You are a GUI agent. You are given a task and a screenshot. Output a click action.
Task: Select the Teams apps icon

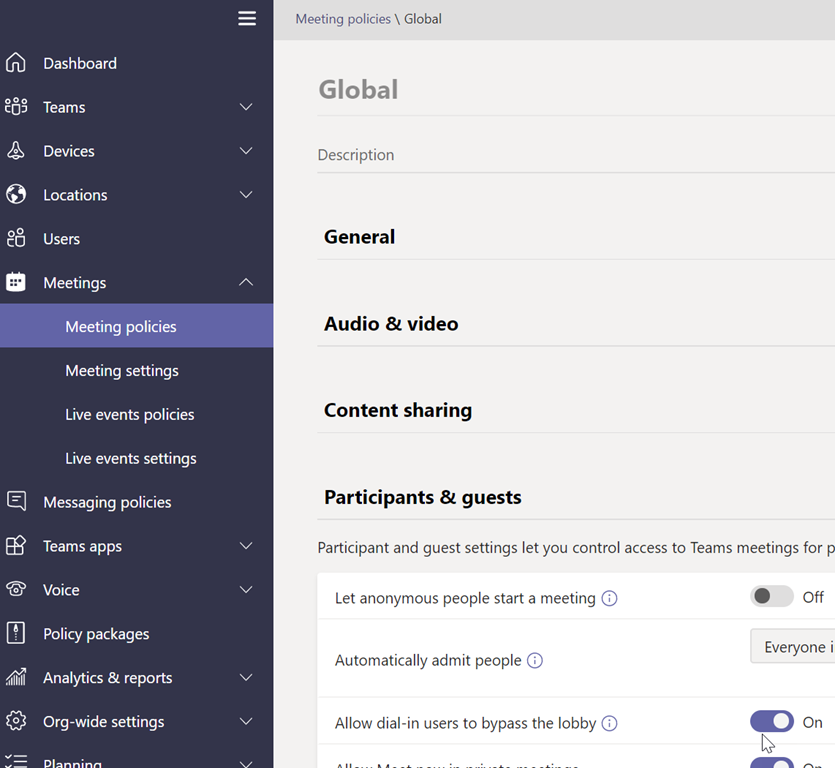tap(16, 545)
